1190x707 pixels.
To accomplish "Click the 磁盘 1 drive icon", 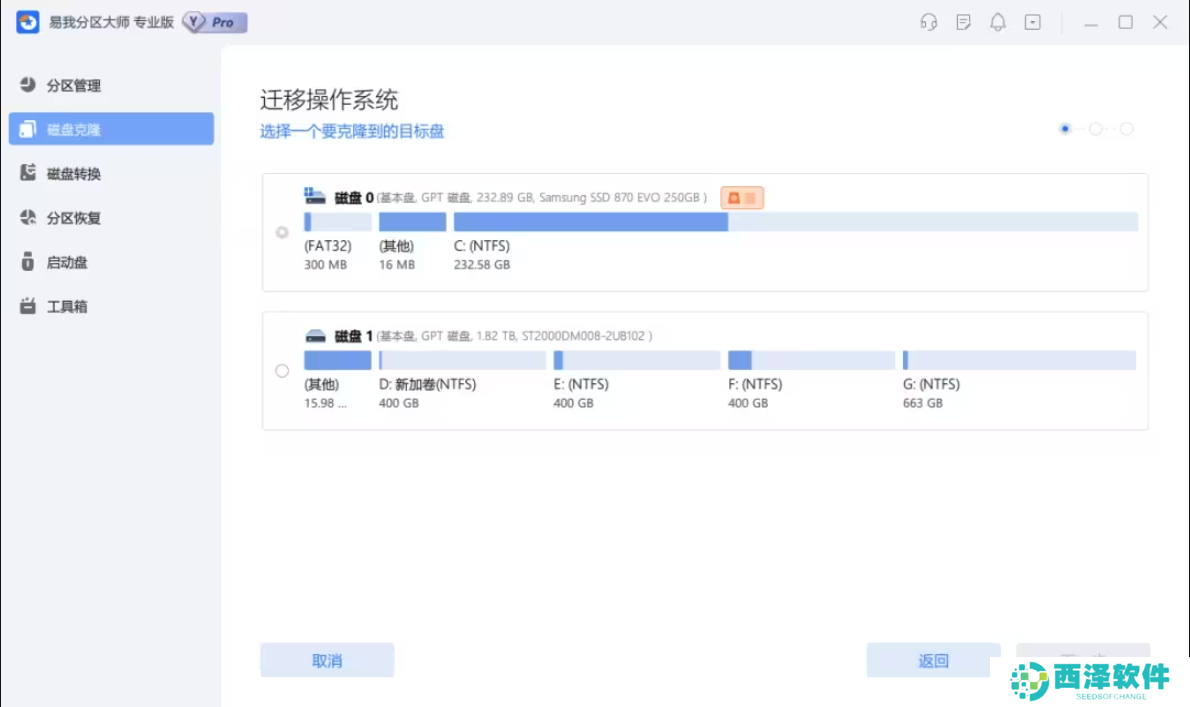I will click(x=315, y=335).
